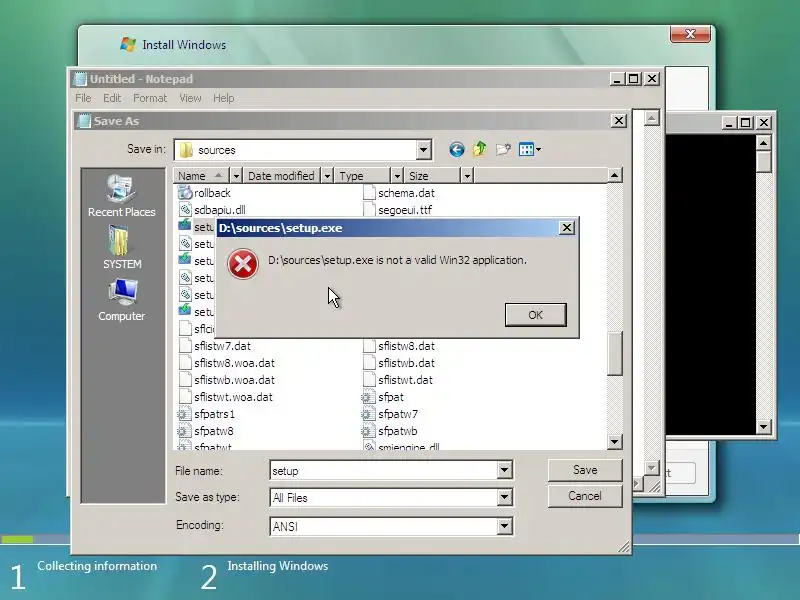Select sflistwt.dat file icon
Image resolution: width=800 pixels, height=600 pixels.
coord(369,380)
